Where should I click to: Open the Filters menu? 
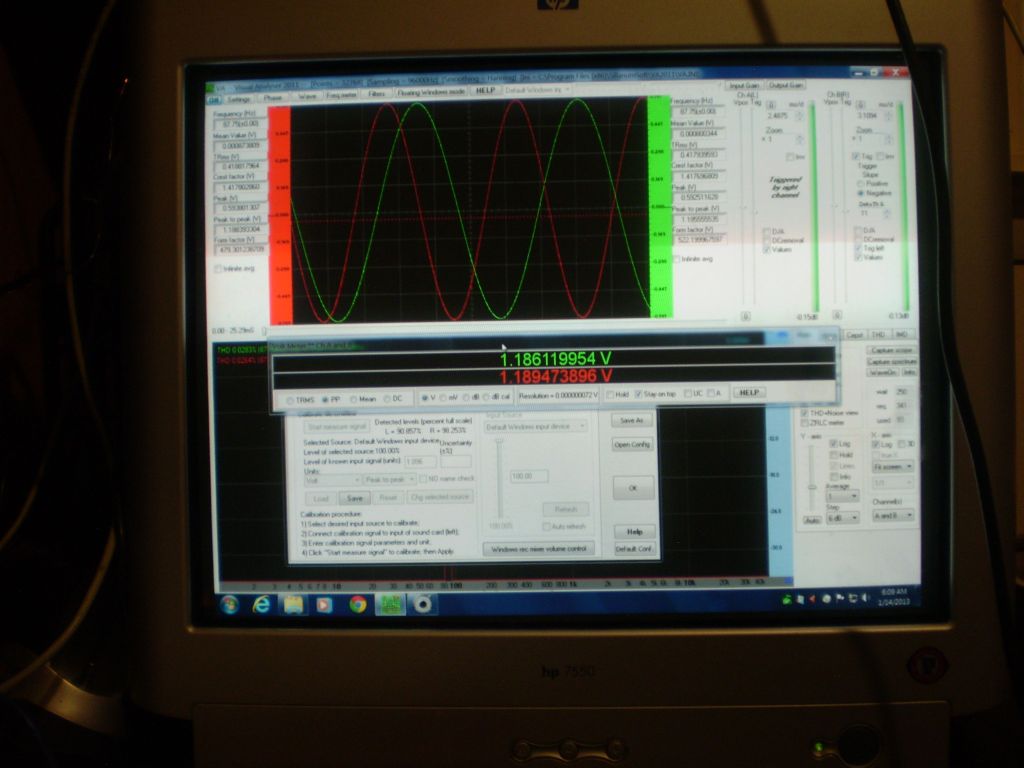(x=377, y=94)
